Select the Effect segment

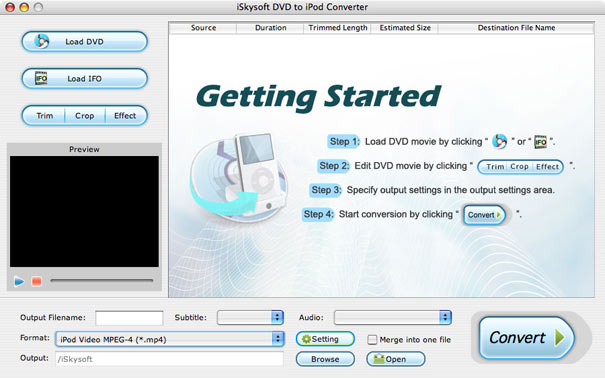[125, 116]
